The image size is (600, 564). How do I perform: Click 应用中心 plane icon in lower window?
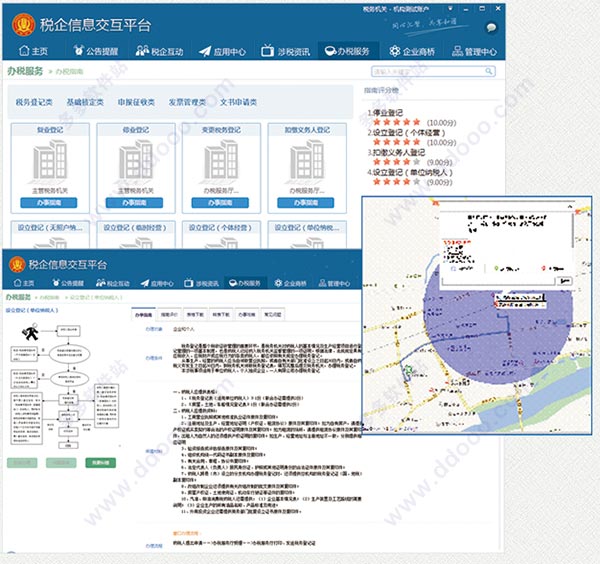145,283
